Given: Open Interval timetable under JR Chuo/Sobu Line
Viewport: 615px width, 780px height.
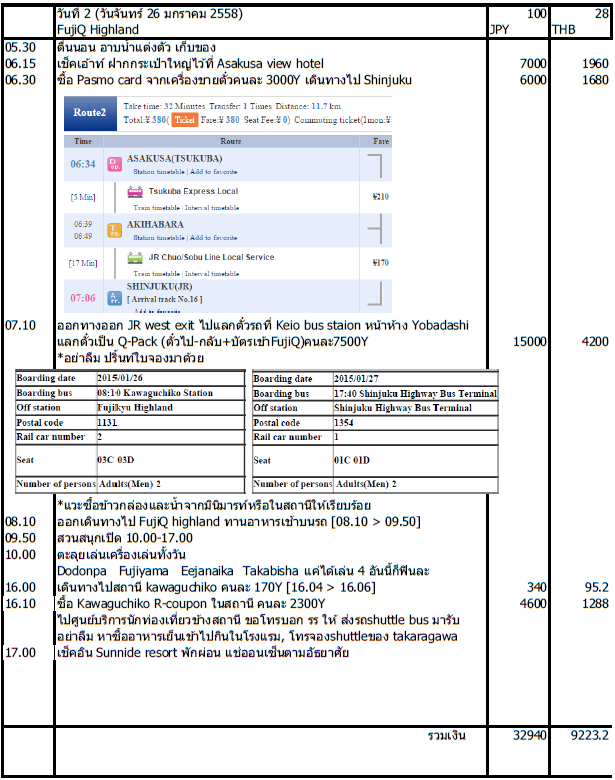Looking at the screenshot, I should [x=212, y=274].
